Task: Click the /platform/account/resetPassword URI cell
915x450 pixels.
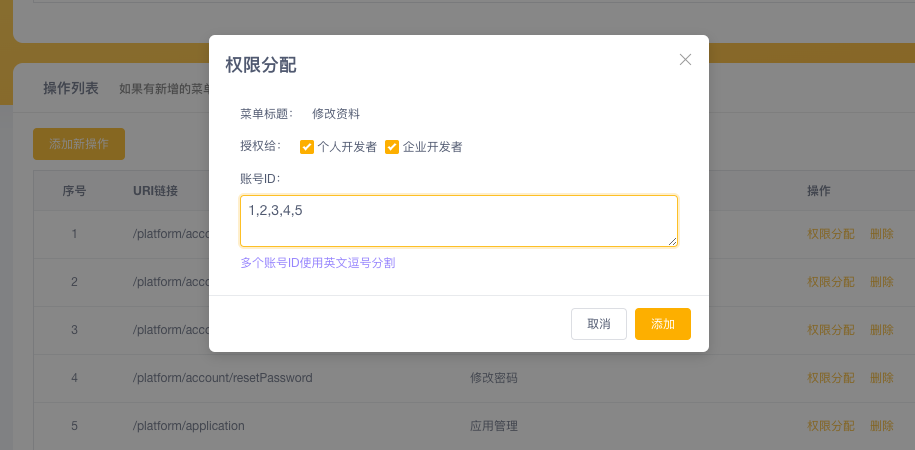Action: click(222, 378)
